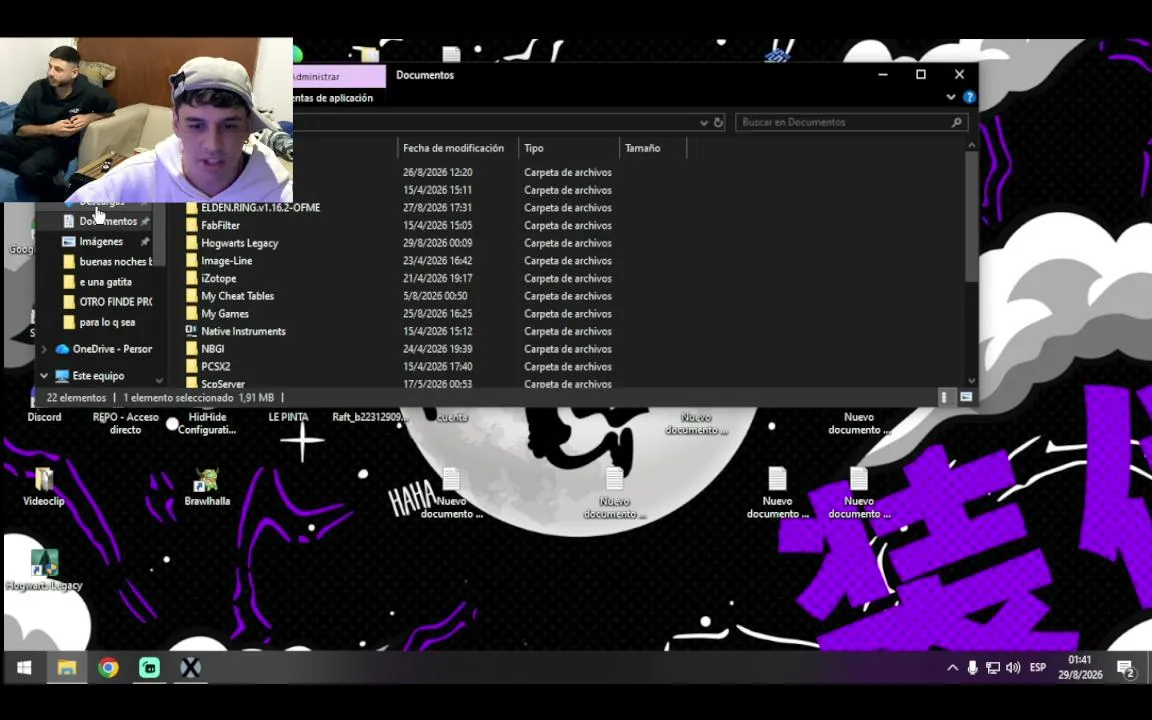Select Hogwarts Legacy desktop shortcut
1152x720 pixels.
point(44,571)
